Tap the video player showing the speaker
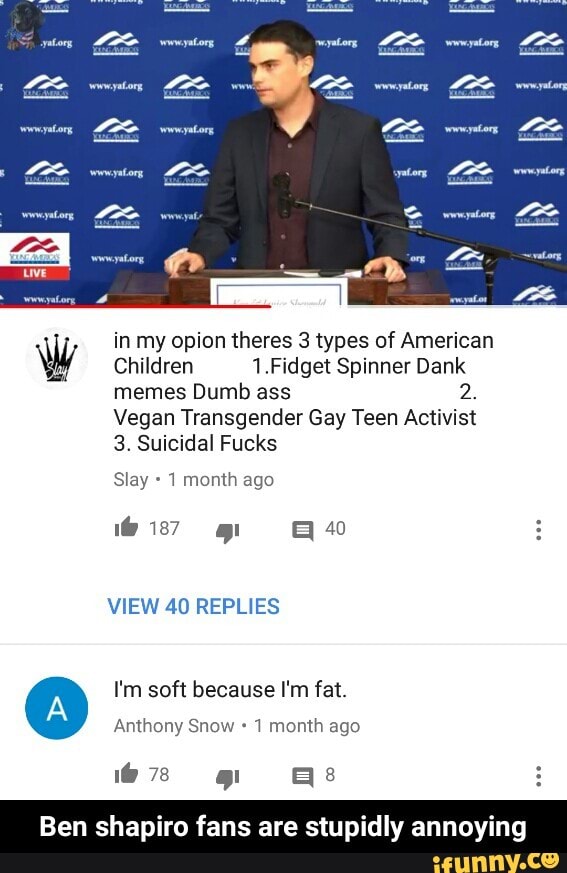The width and height of the screenshot is (567, 873). [284, 153]
